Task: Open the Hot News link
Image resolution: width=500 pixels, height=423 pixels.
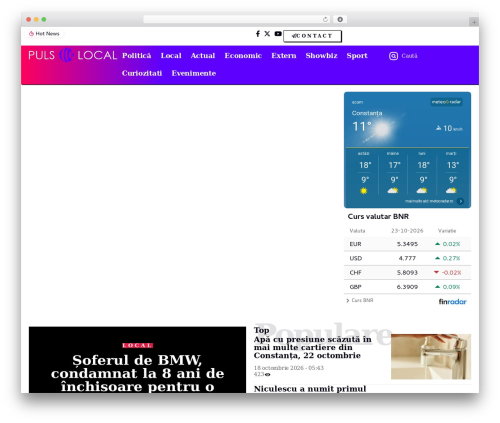Action: (44, 34)
